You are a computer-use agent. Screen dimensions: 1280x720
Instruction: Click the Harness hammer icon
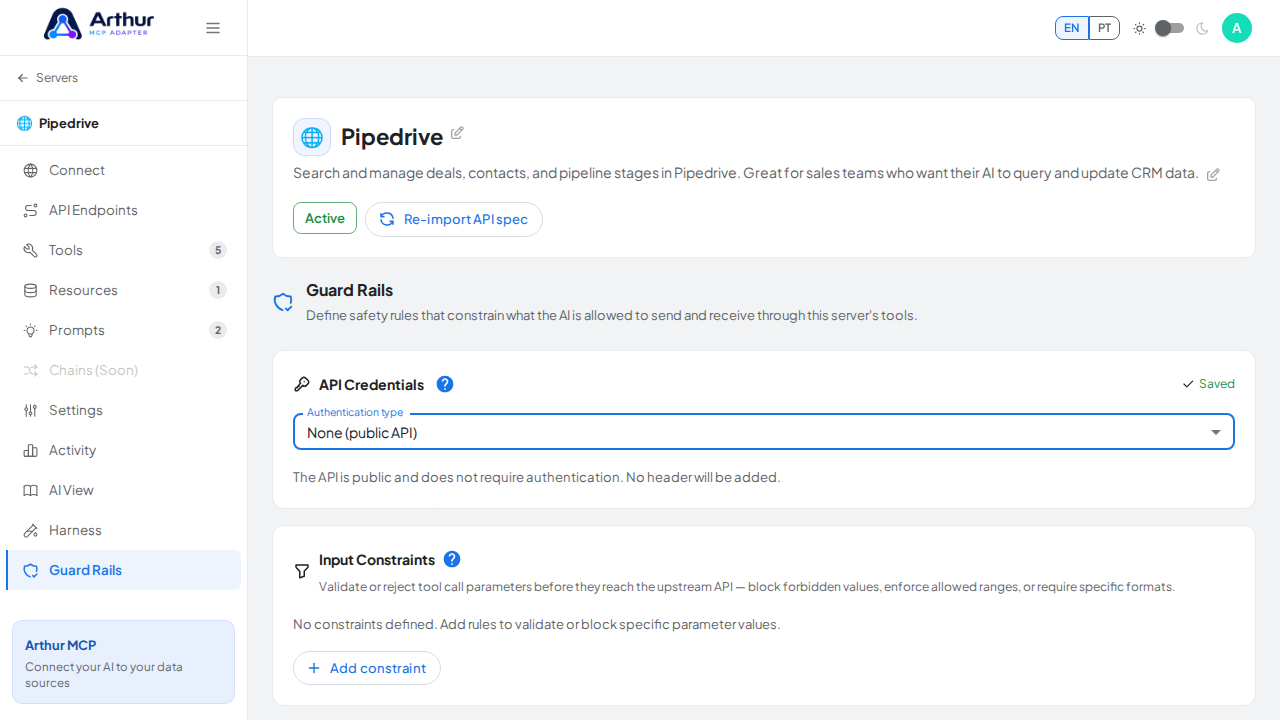coord(31,530)
